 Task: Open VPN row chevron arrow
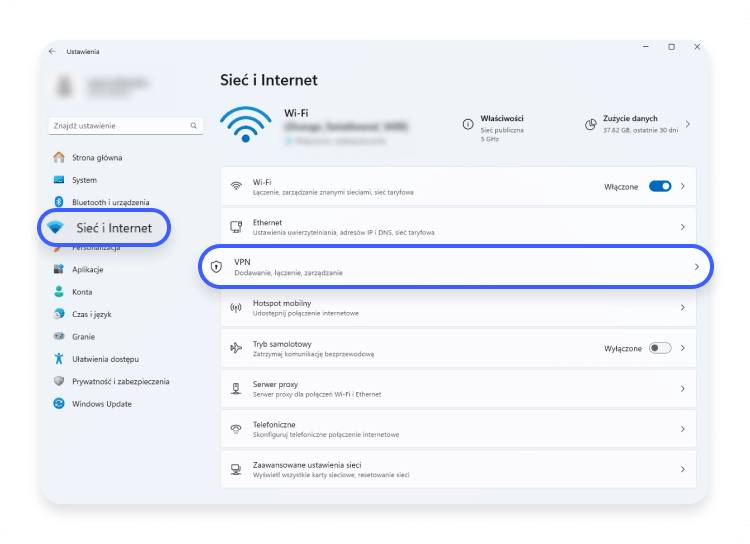click(x=697, y=266)
